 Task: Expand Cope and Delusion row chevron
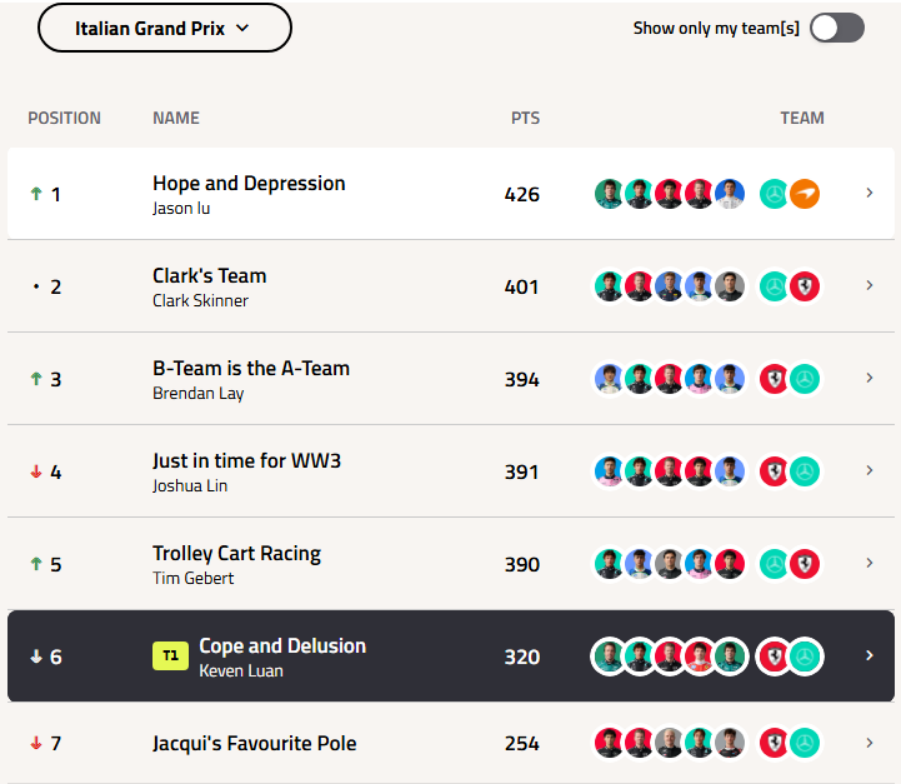[x=869, y=656]
